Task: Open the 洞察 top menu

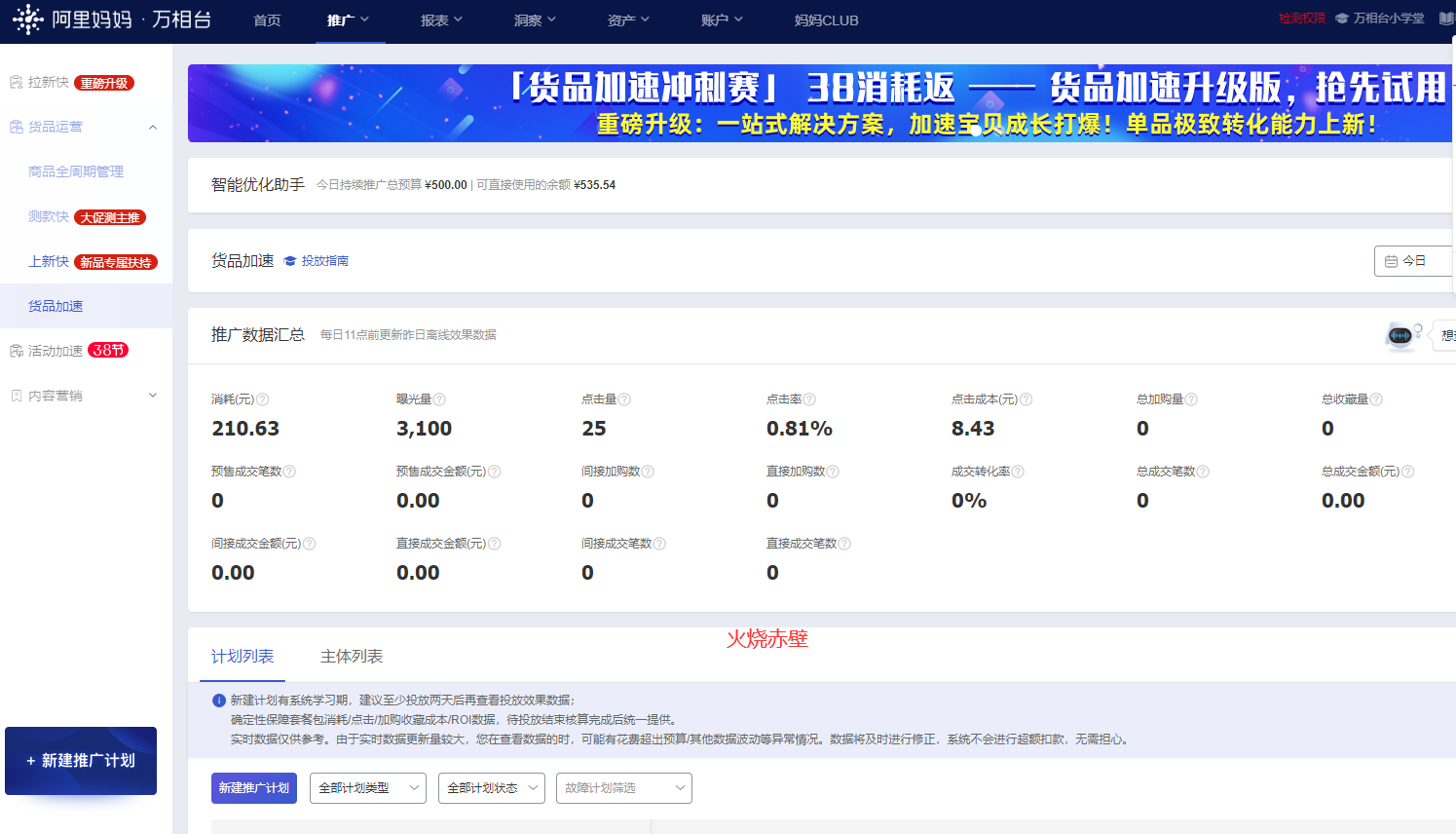Action: point(535,20)
